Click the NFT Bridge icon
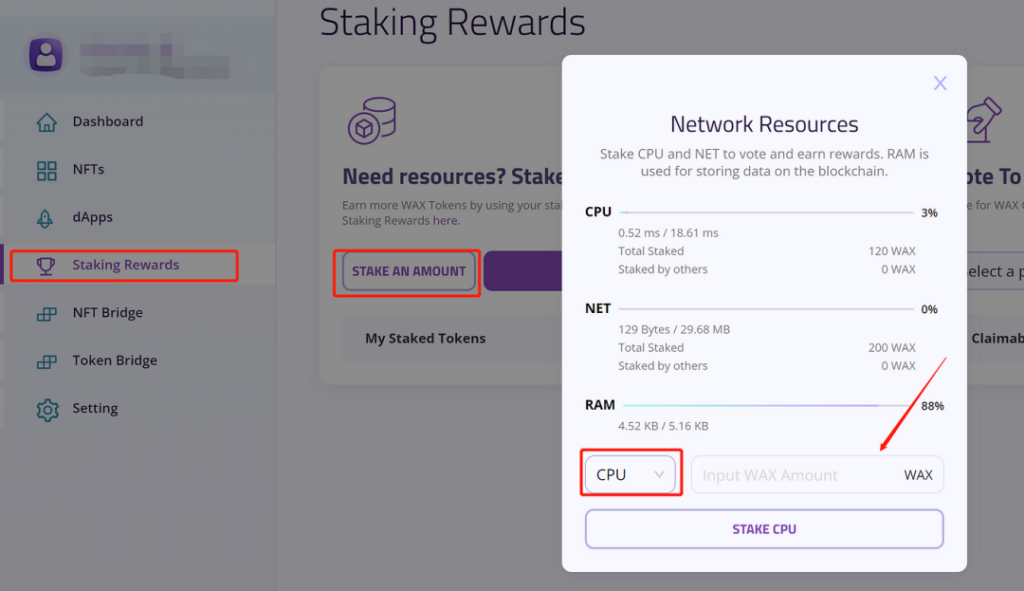Viewport: 1024px width, 591px height. pyautogui.click(x=47, y=314)
